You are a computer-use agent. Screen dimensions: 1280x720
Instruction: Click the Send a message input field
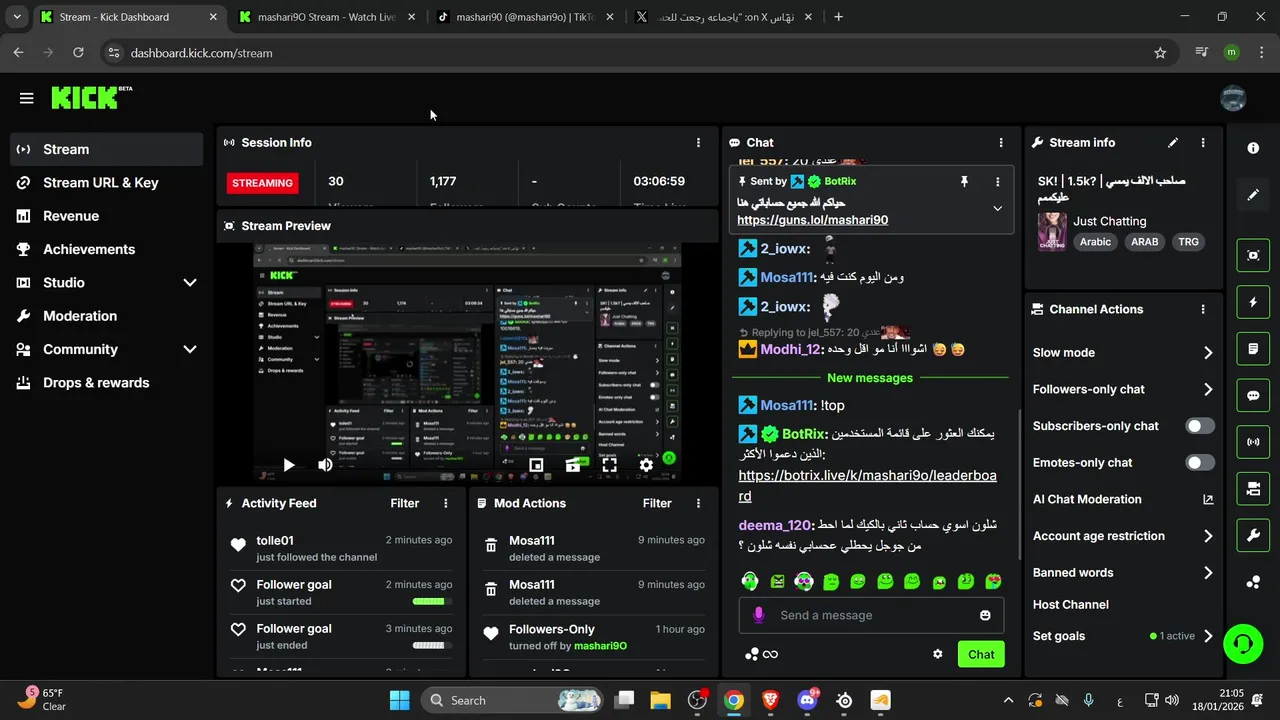tap(872, 615)
